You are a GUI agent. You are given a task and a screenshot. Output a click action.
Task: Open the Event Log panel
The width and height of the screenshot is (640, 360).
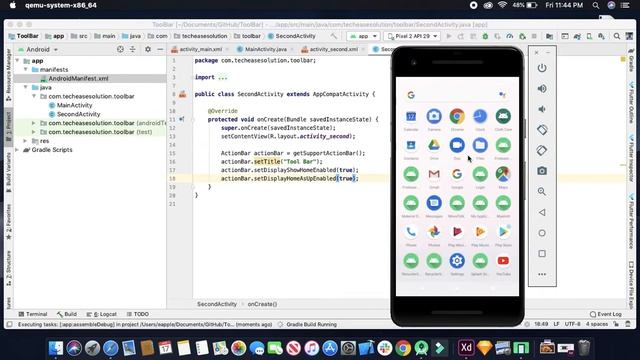click(x=605, y=314)
